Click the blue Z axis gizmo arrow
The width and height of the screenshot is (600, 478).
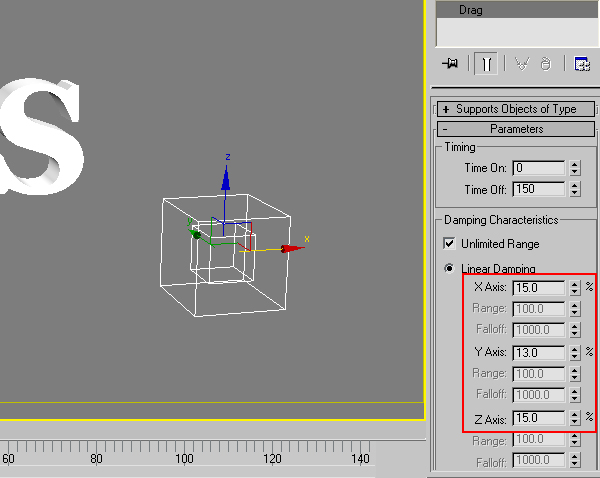click(227, 179)
